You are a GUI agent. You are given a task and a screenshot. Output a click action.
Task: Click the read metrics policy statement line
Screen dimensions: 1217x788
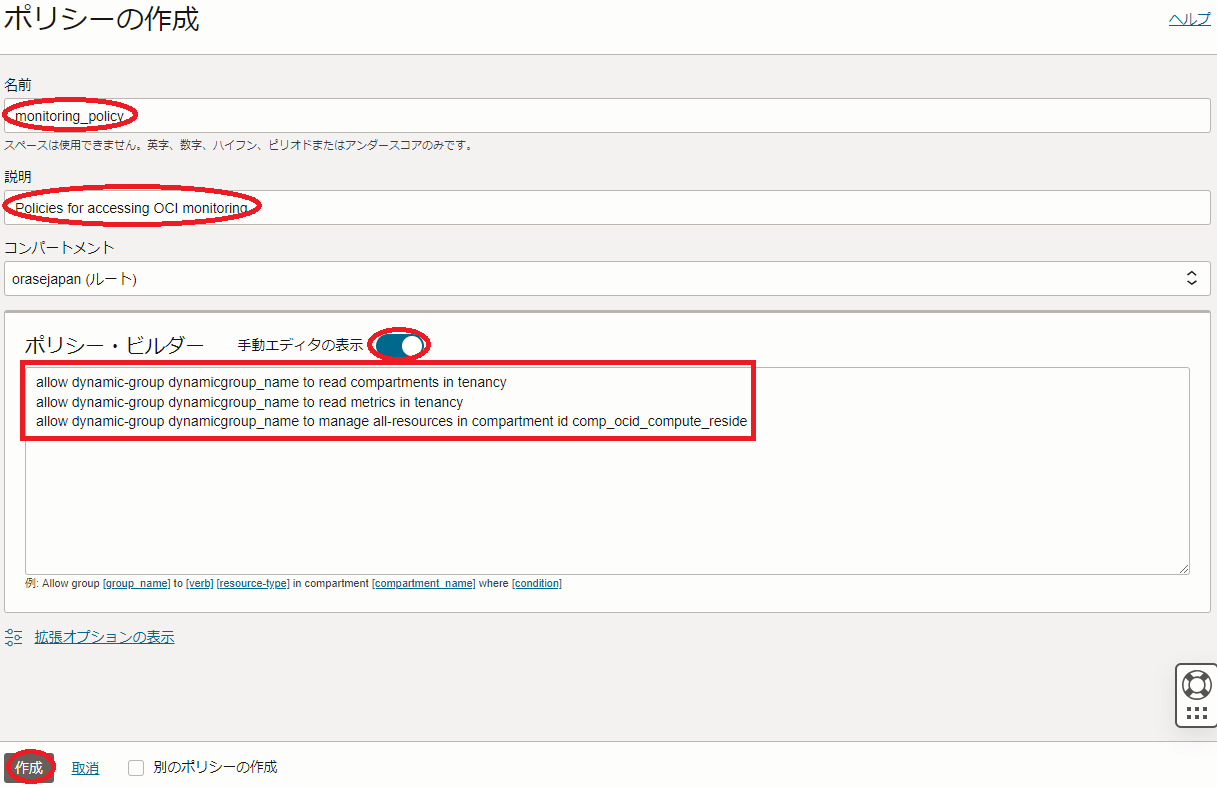click(250, 402)
